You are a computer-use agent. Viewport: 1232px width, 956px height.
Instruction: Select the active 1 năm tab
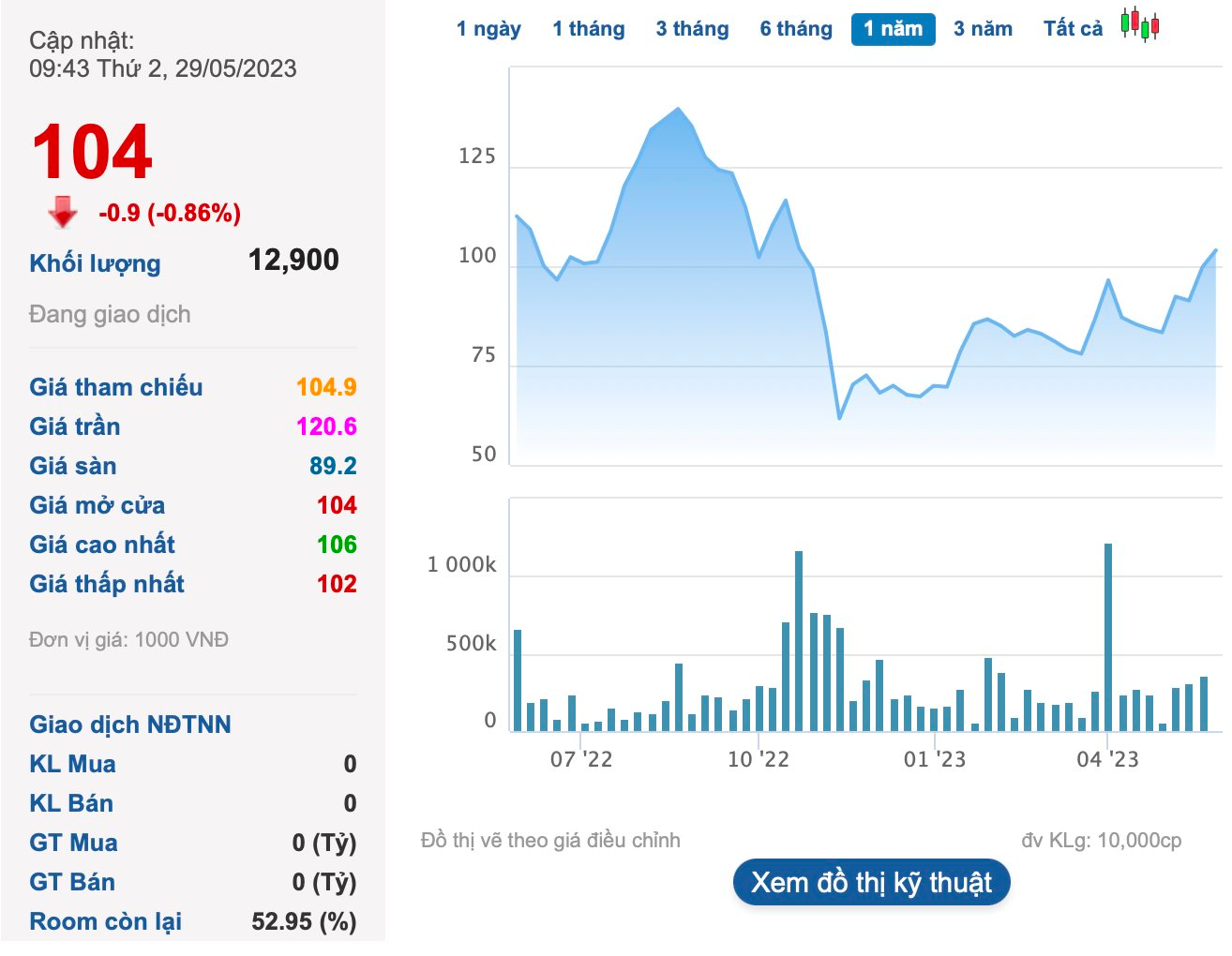pyautogui.click(x=894, y=29)
